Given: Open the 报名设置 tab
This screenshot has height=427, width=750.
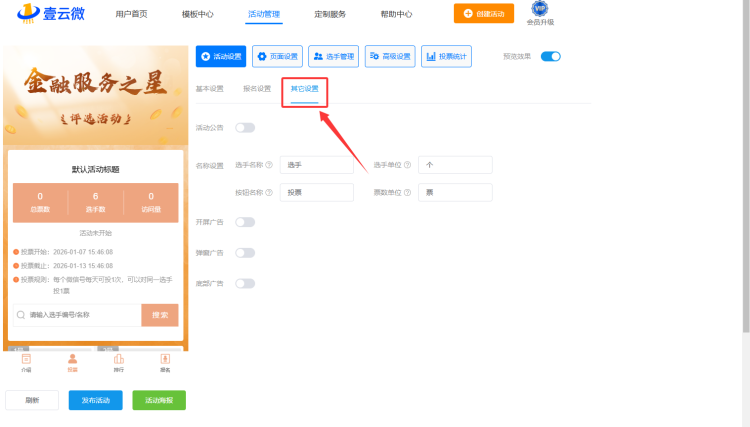Looking at the screenshot, I should coord(257,89).
